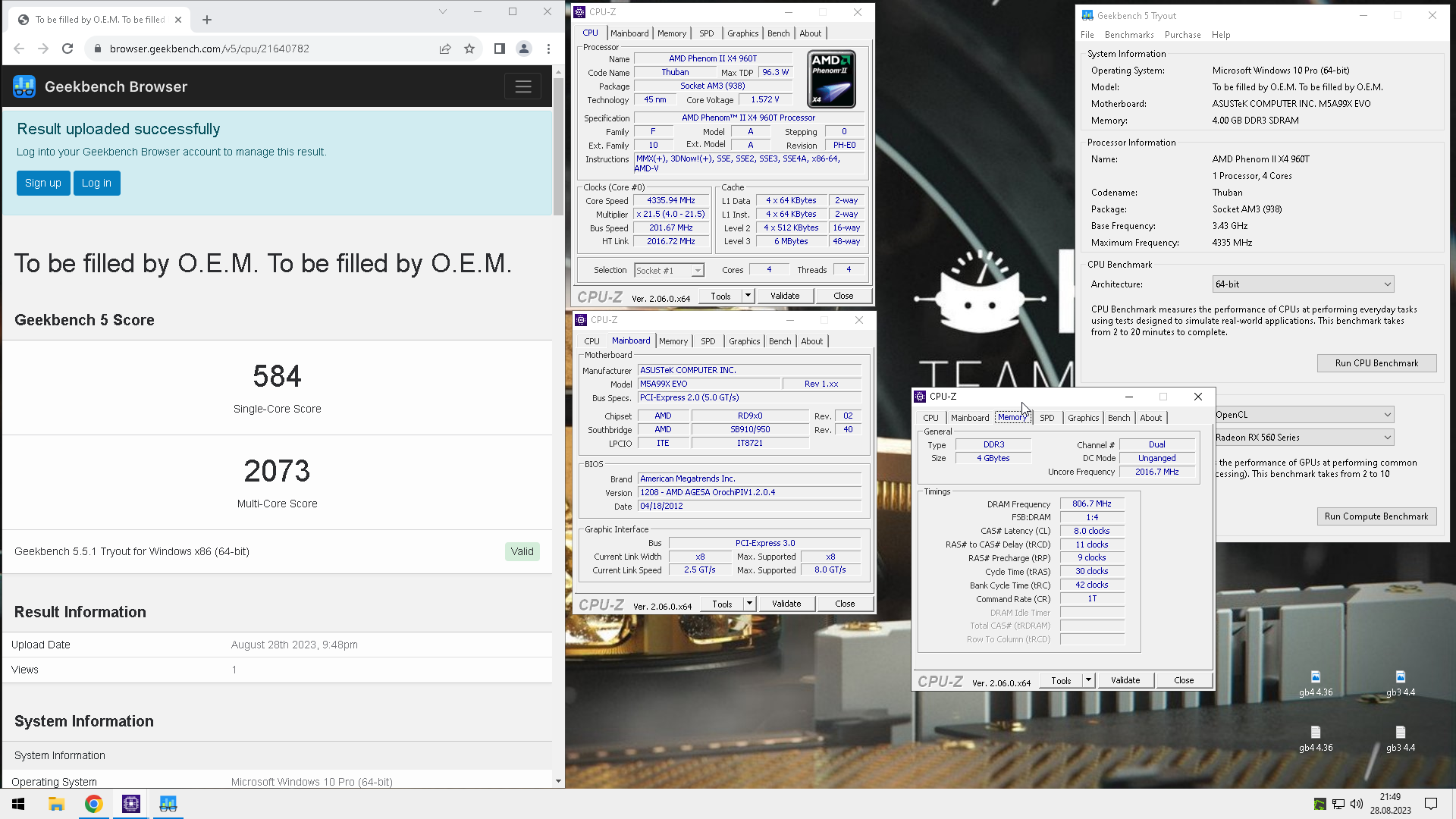Close the Geekbench result browser tab

pos(178,20)
